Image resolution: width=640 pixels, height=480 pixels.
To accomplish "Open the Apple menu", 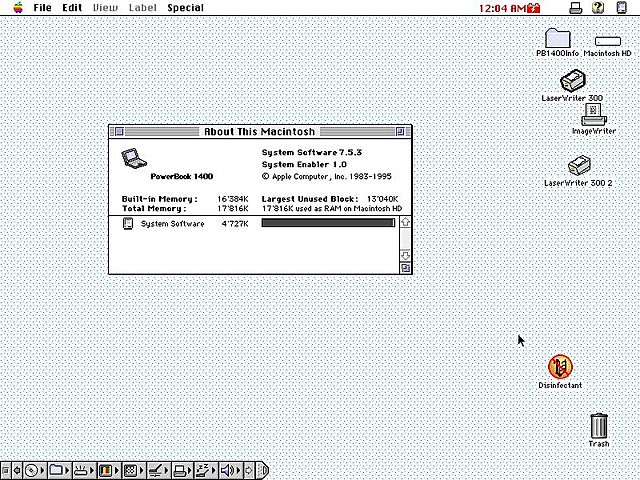I will 18,7.
